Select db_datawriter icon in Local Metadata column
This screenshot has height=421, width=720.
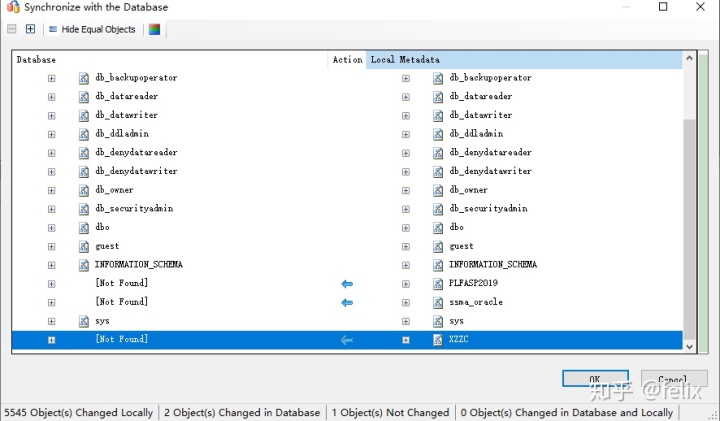[438, 116]
